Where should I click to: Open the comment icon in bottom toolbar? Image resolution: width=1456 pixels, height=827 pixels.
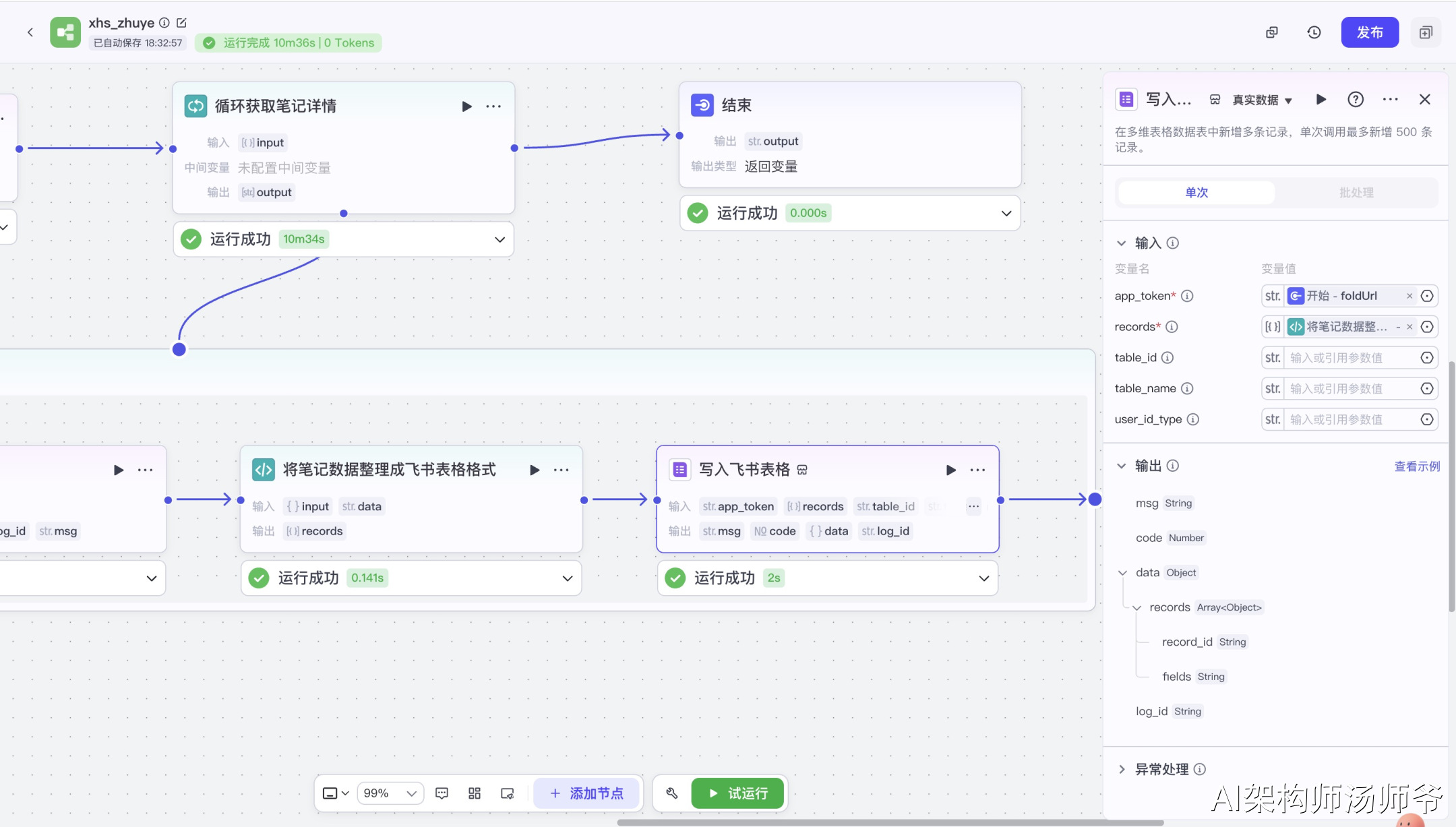pyautogui.click(x=442, y=793)
